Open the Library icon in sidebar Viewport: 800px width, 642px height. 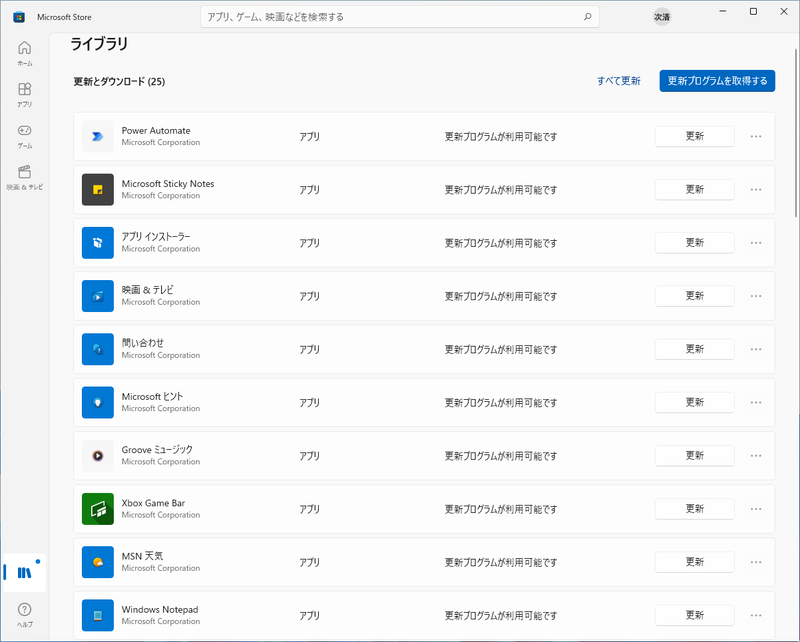pos(24,573)
